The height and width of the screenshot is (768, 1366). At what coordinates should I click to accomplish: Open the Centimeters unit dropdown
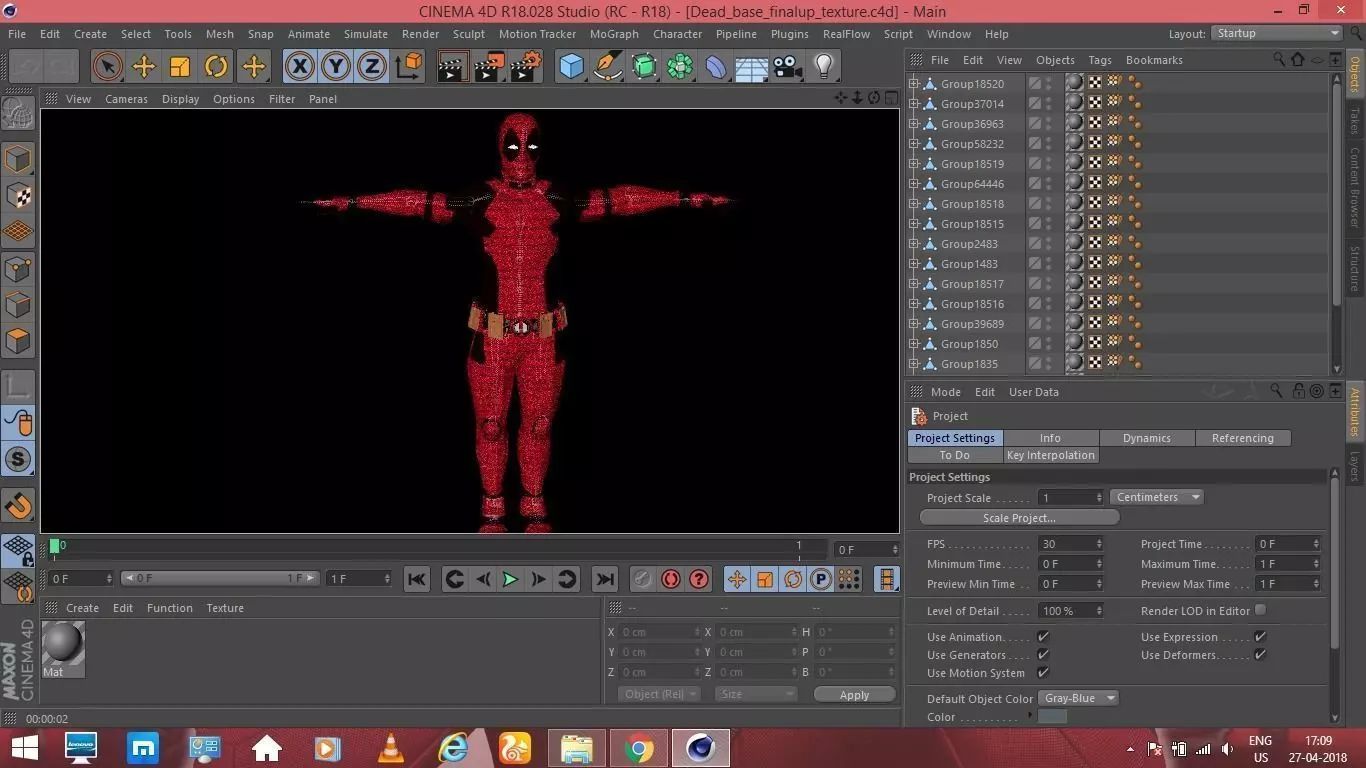point(1156,497)
